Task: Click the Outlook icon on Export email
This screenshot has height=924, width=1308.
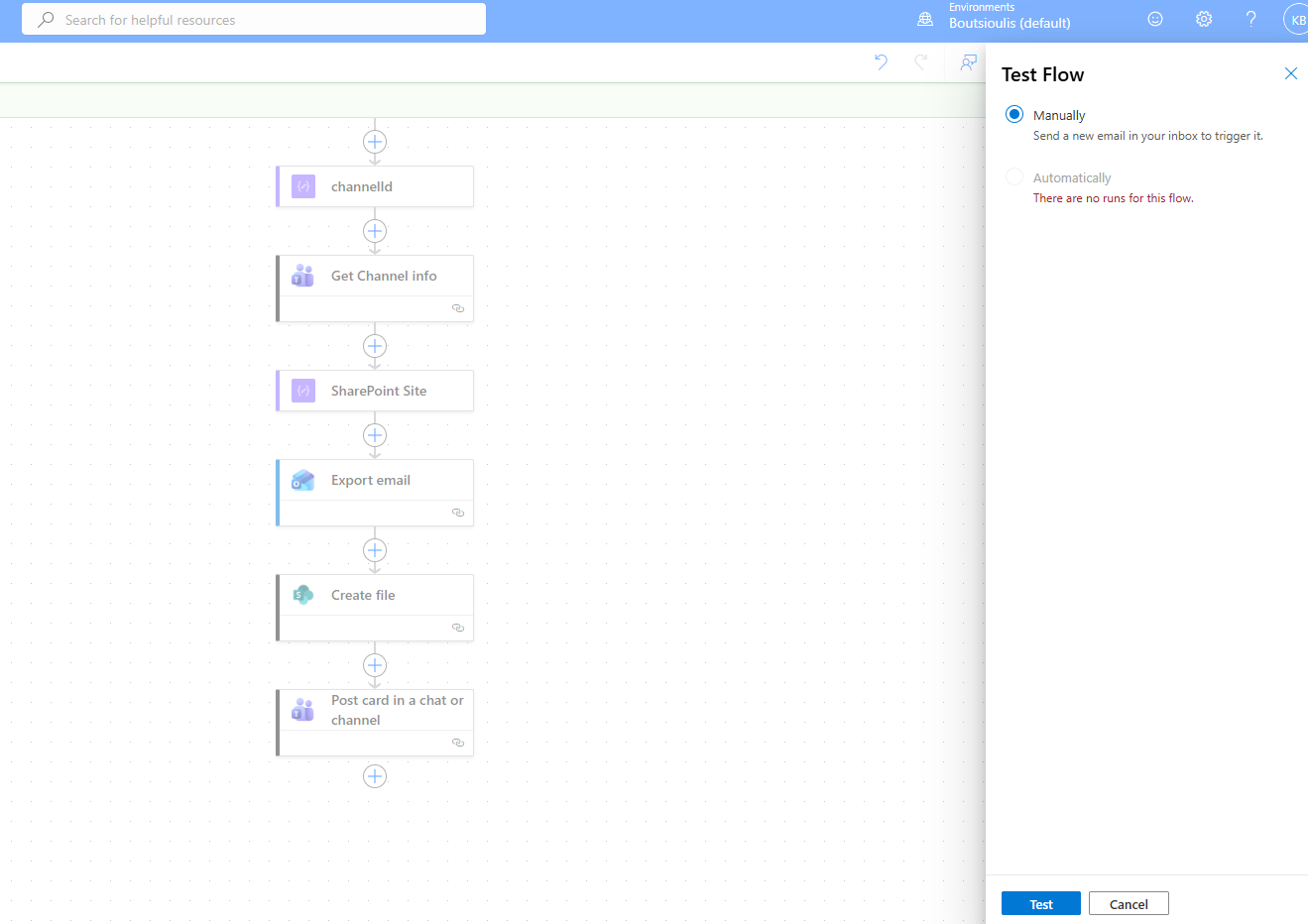Action: tap(303, 480)
